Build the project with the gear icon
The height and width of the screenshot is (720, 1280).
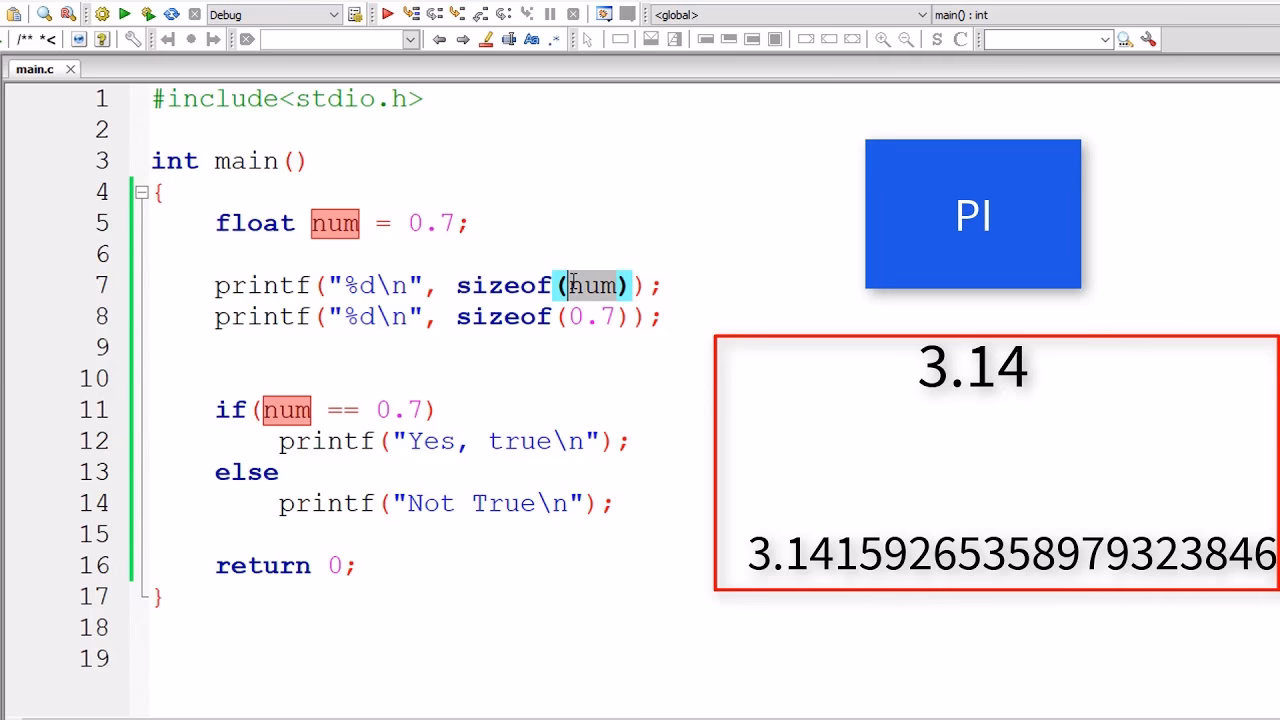tap(102, 14)
